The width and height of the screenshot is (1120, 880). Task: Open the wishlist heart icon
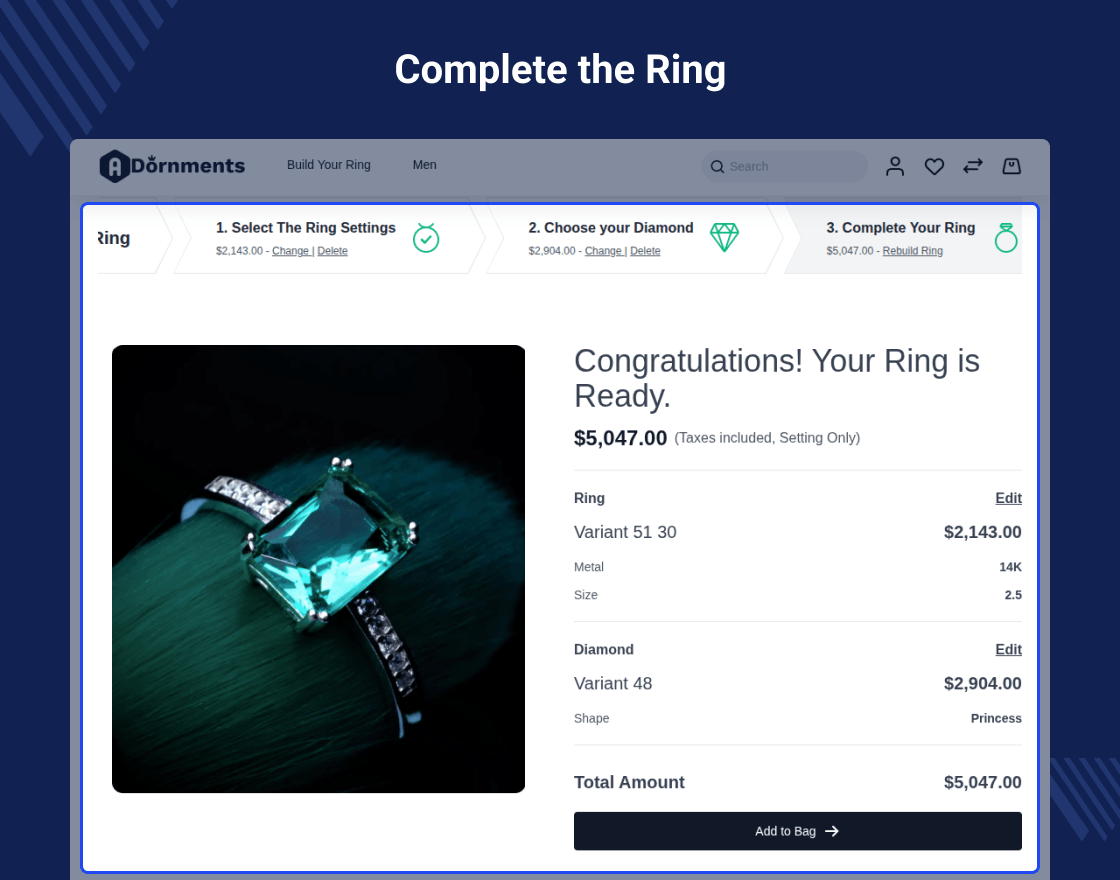(934, 166)
